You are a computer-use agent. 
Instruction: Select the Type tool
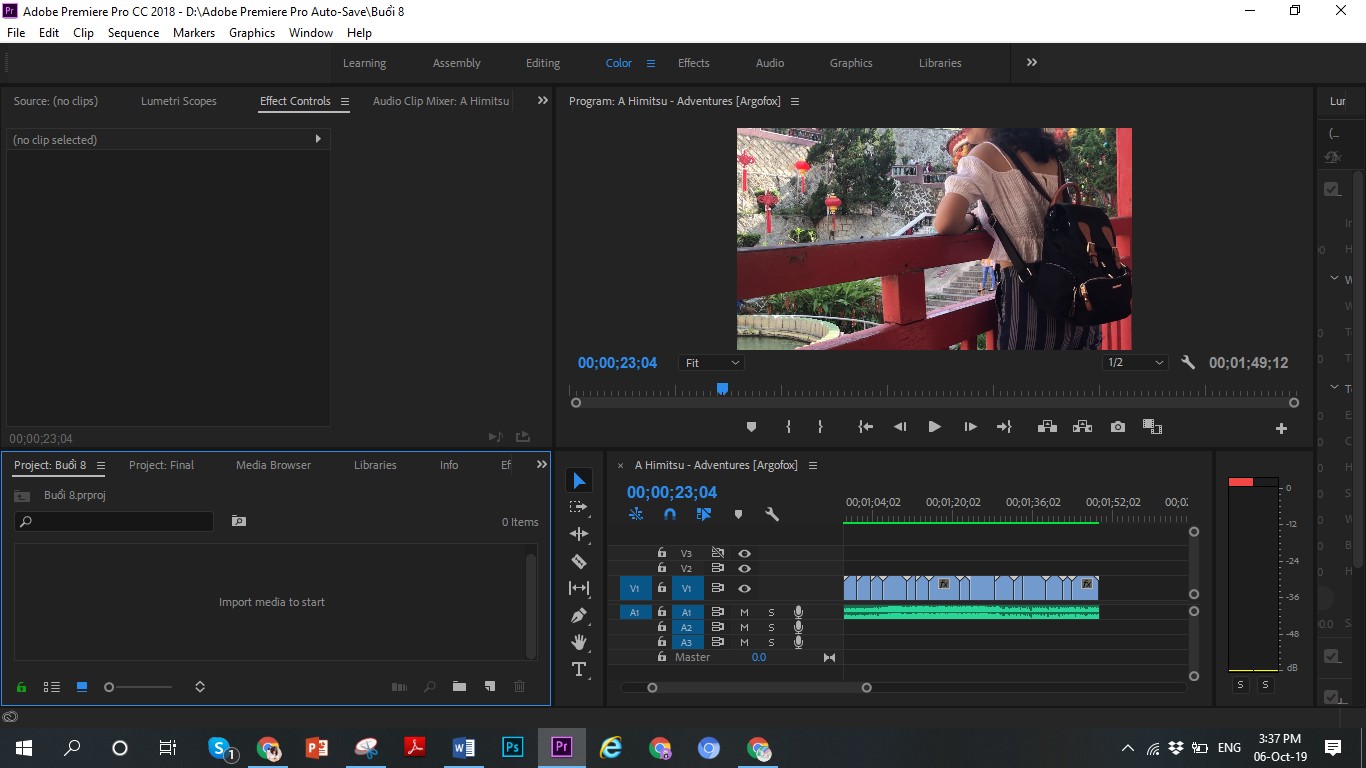point(579,669)
